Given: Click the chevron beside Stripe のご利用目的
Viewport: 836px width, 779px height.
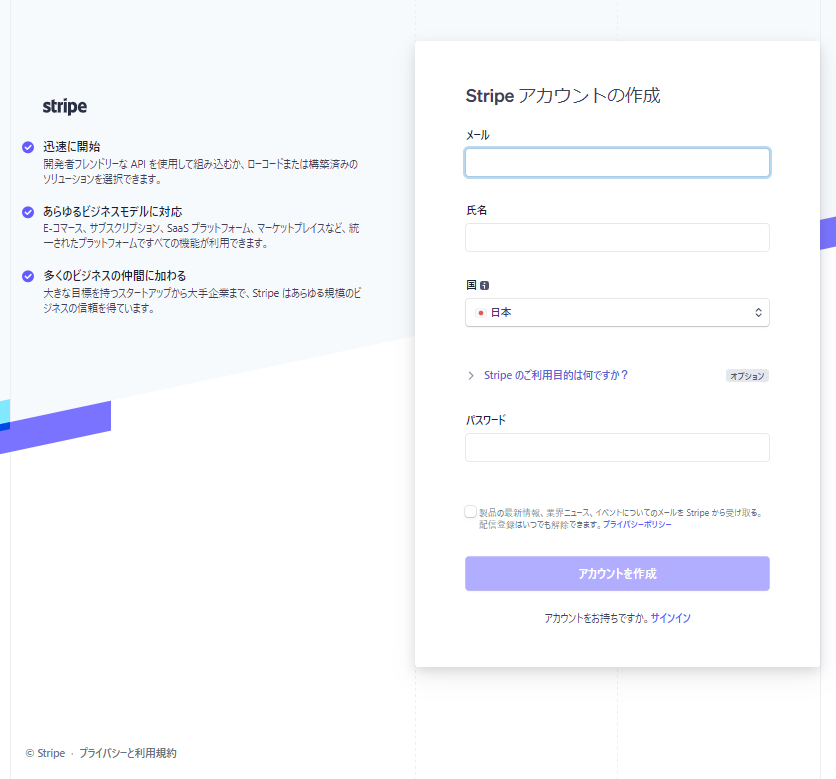Looking at the screenshot, I should (x=471, y=376).
